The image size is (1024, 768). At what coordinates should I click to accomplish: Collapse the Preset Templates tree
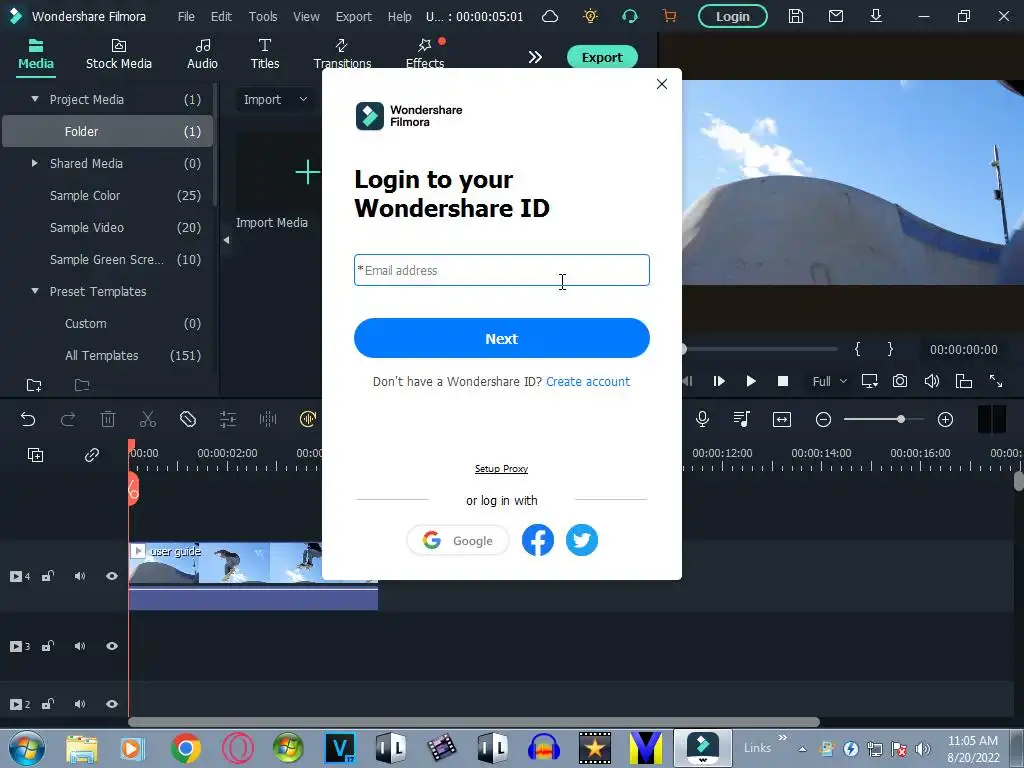pos(35,291)
